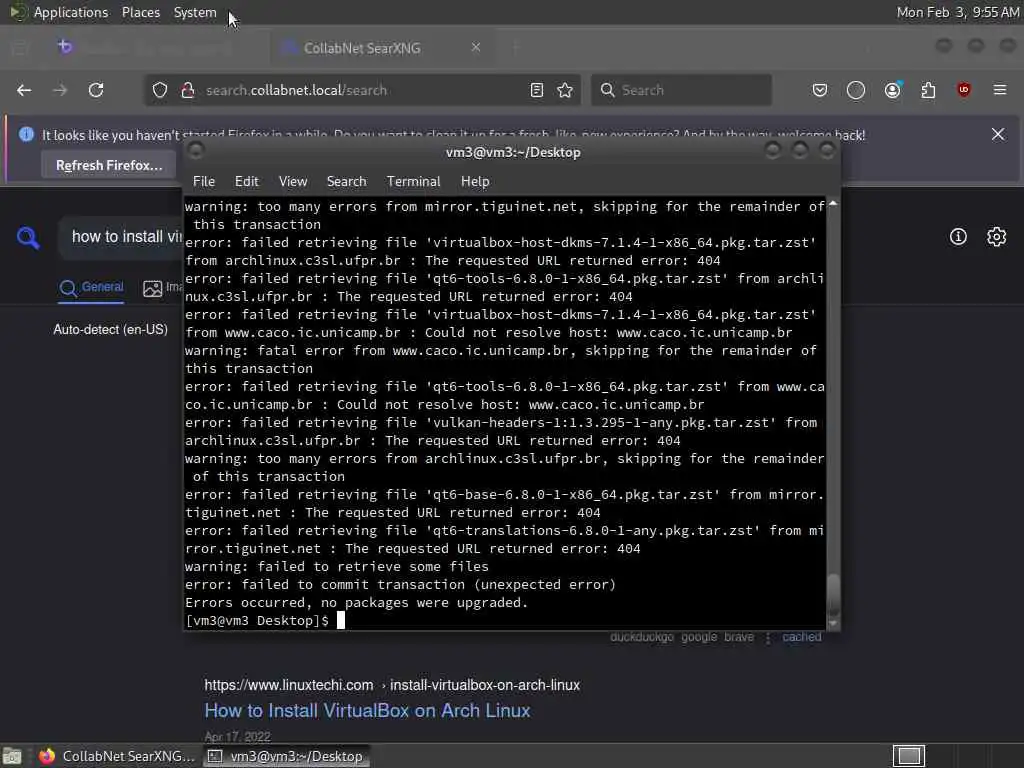Click the Apr 17, 2022 result date
This screenshot has height=768, width=1024.
tap(238, 737)
